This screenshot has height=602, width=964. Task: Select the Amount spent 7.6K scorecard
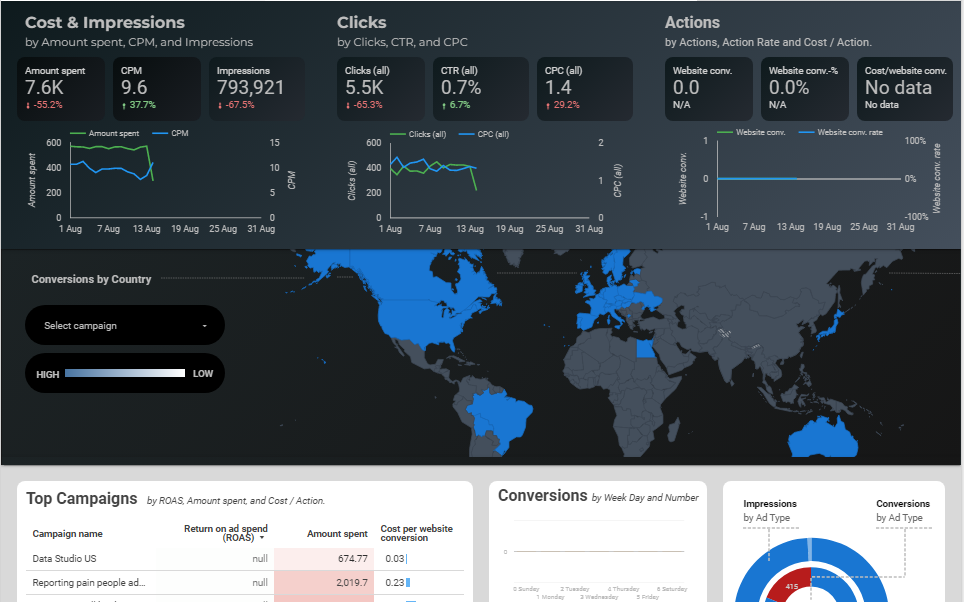[x=61, y=89]
